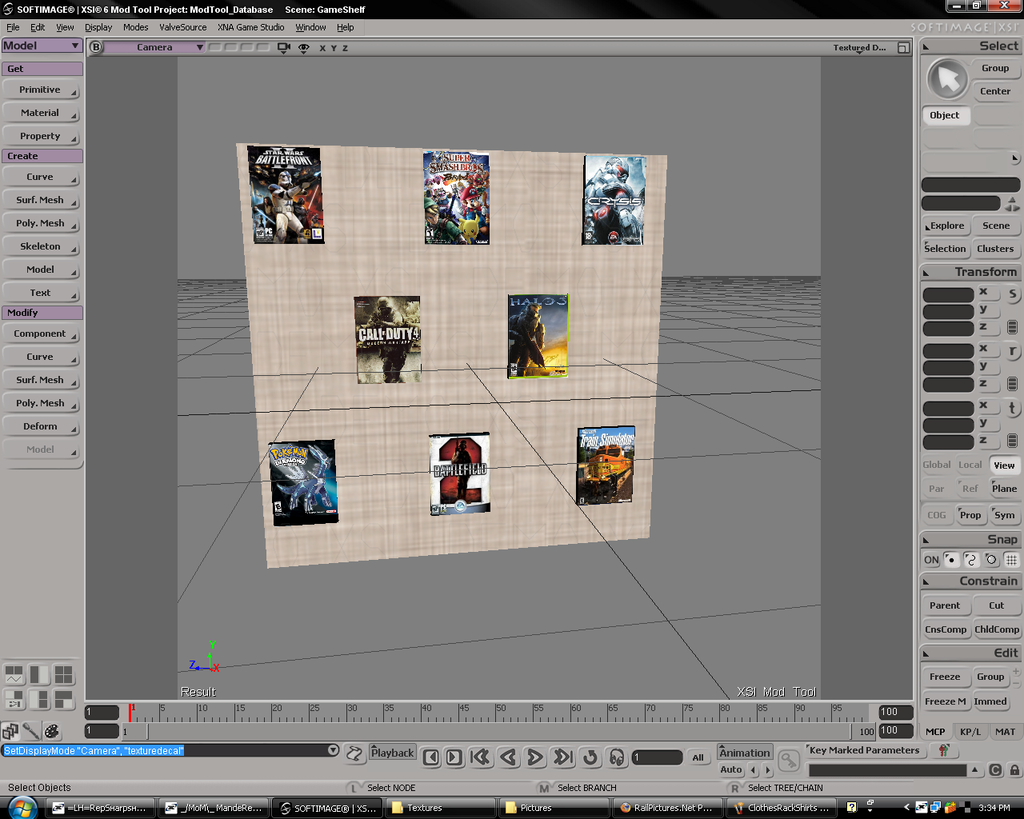Open the XNA Game Studio menu

pos(251,27)
